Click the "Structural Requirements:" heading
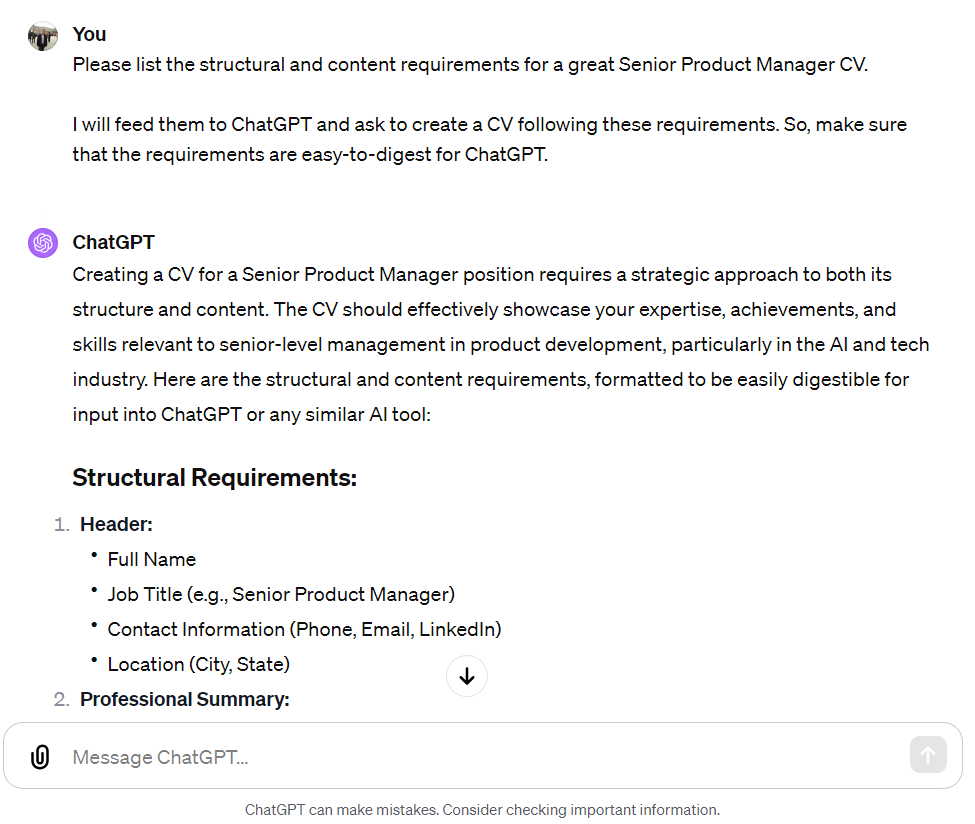 click(214, 478)
